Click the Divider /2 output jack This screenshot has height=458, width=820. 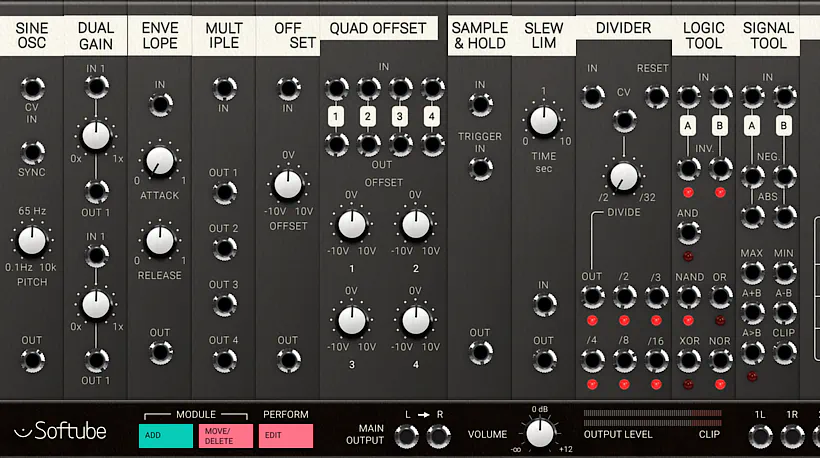624,297
